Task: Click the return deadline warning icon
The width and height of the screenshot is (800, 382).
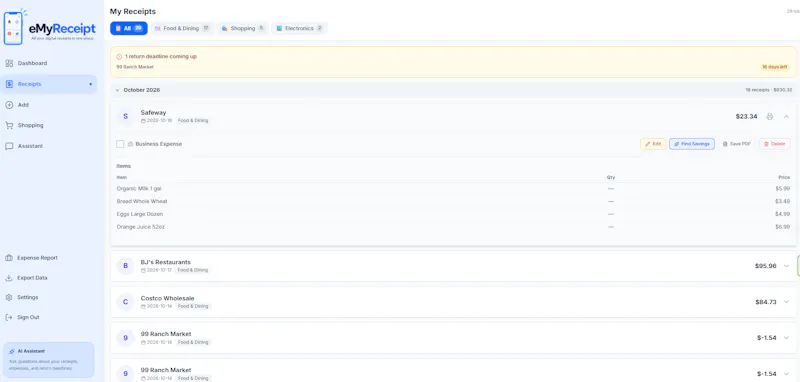Action: pos(119,57)
